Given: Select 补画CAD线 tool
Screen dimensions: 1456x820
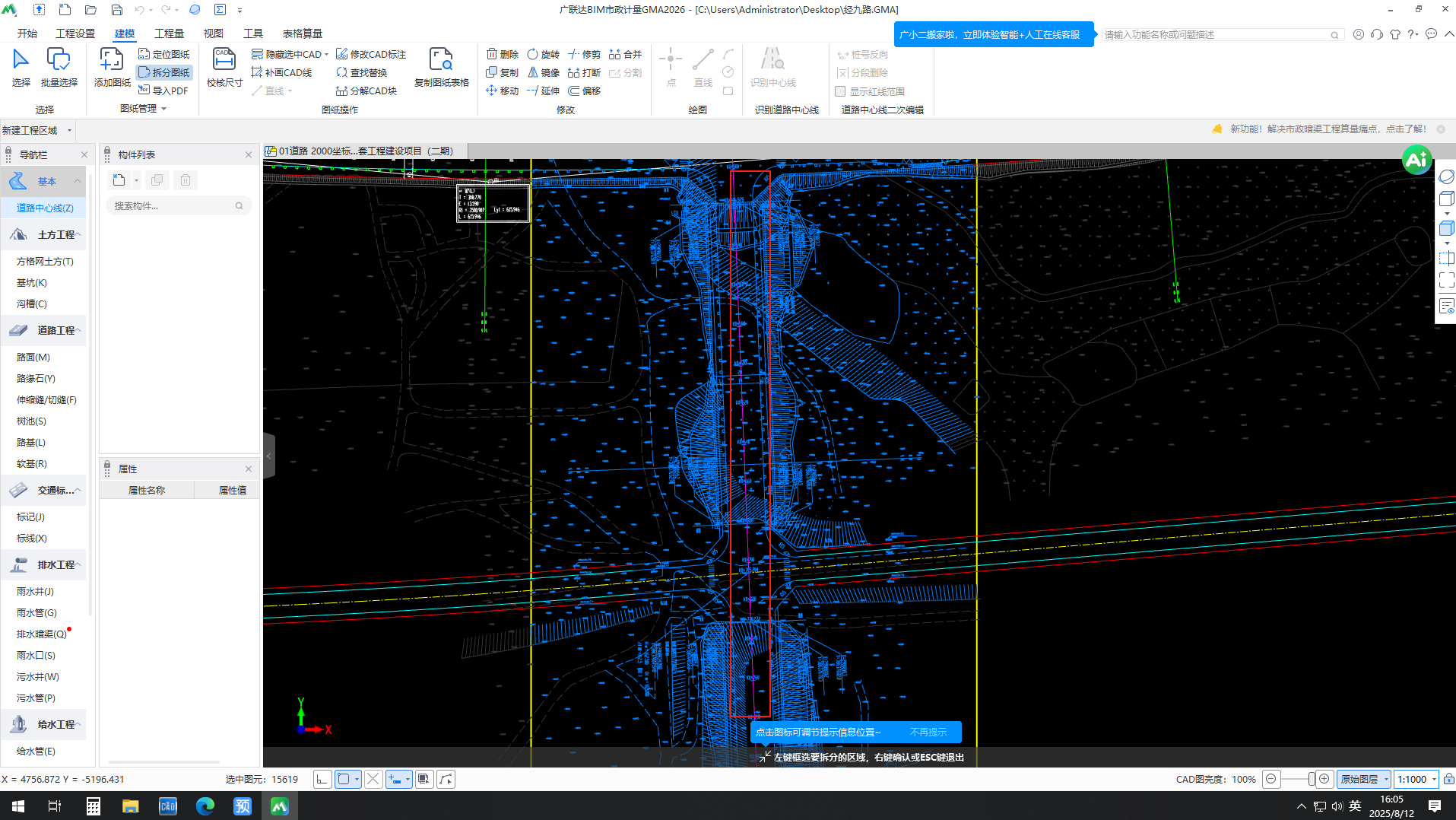Looking at the screenshot, I should [x=281, y=72].
